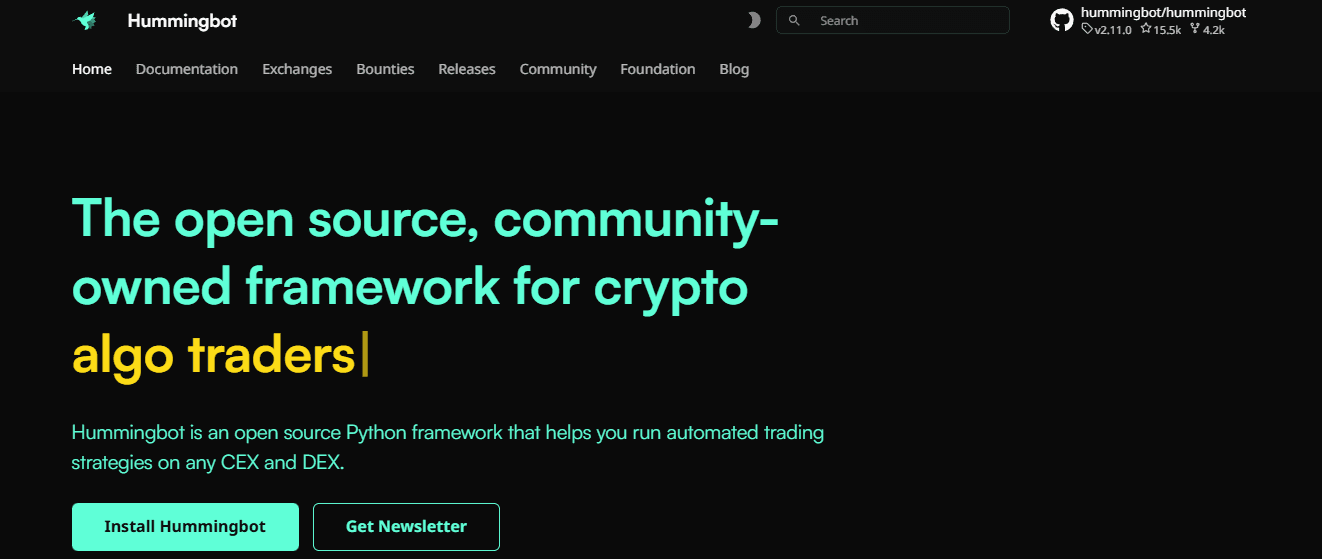The width and height of the screenshot is (1322, 559).
Task: Click the v2.11.0 version tag
Action: pyautogui.click(x=1107, y=30)
